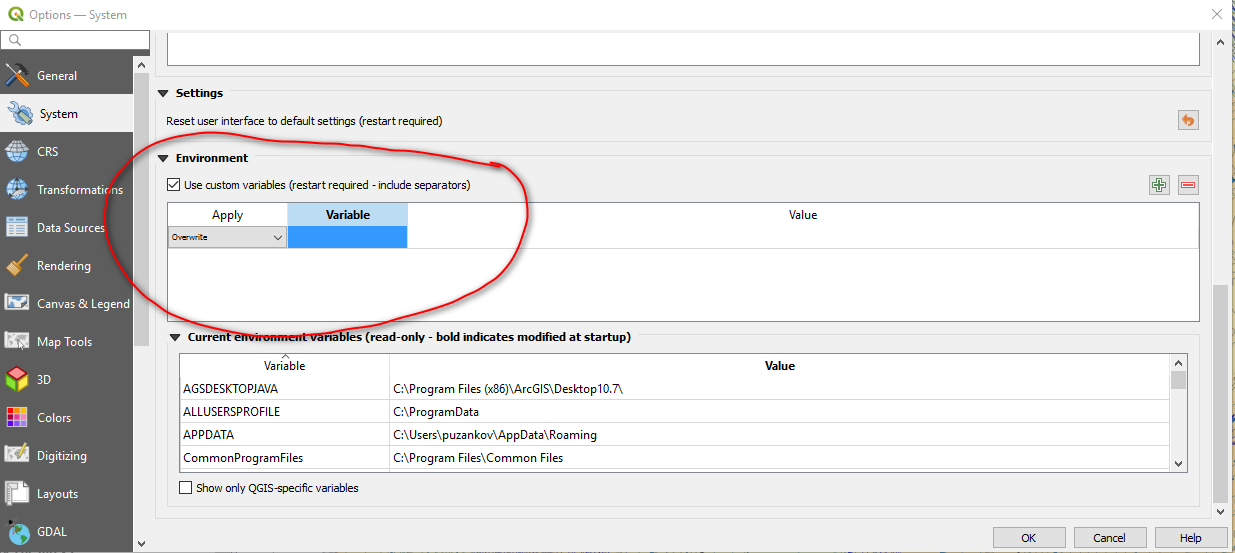Click the Rendering paintbrush icon
Screen dimensions: 1235x553
[17, 266]
